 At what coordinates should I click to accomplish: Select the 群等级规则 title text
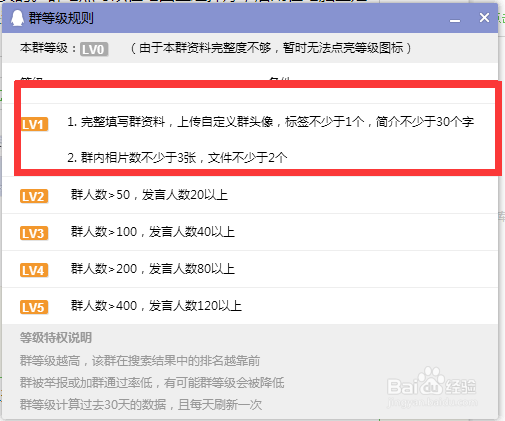coord(61,18)
